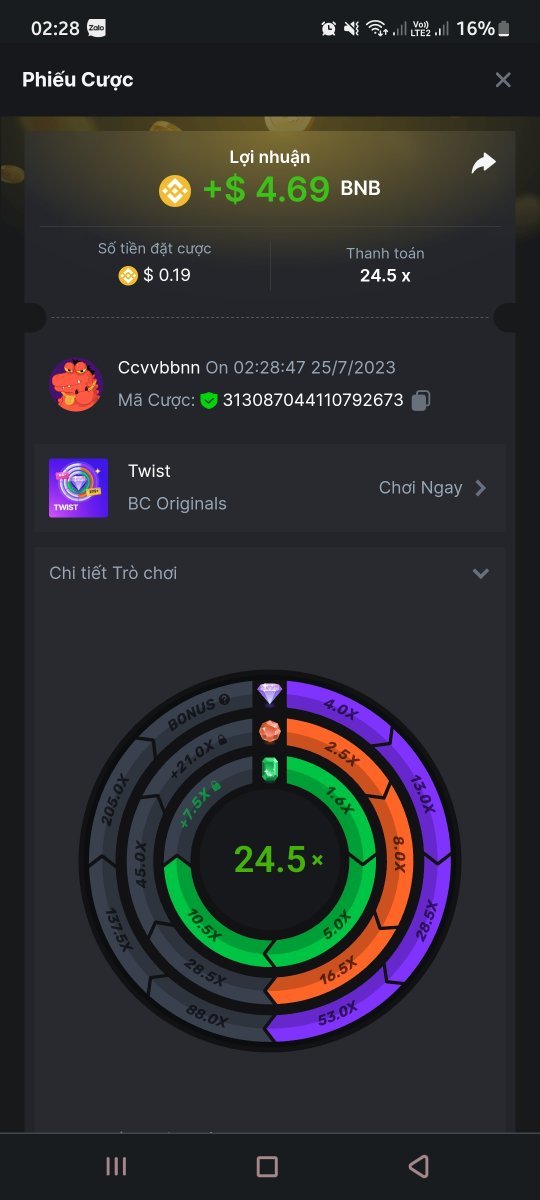Tap the share arrow icon
The width and height of the screenshot is (540, 1200).
coord(484,163)
